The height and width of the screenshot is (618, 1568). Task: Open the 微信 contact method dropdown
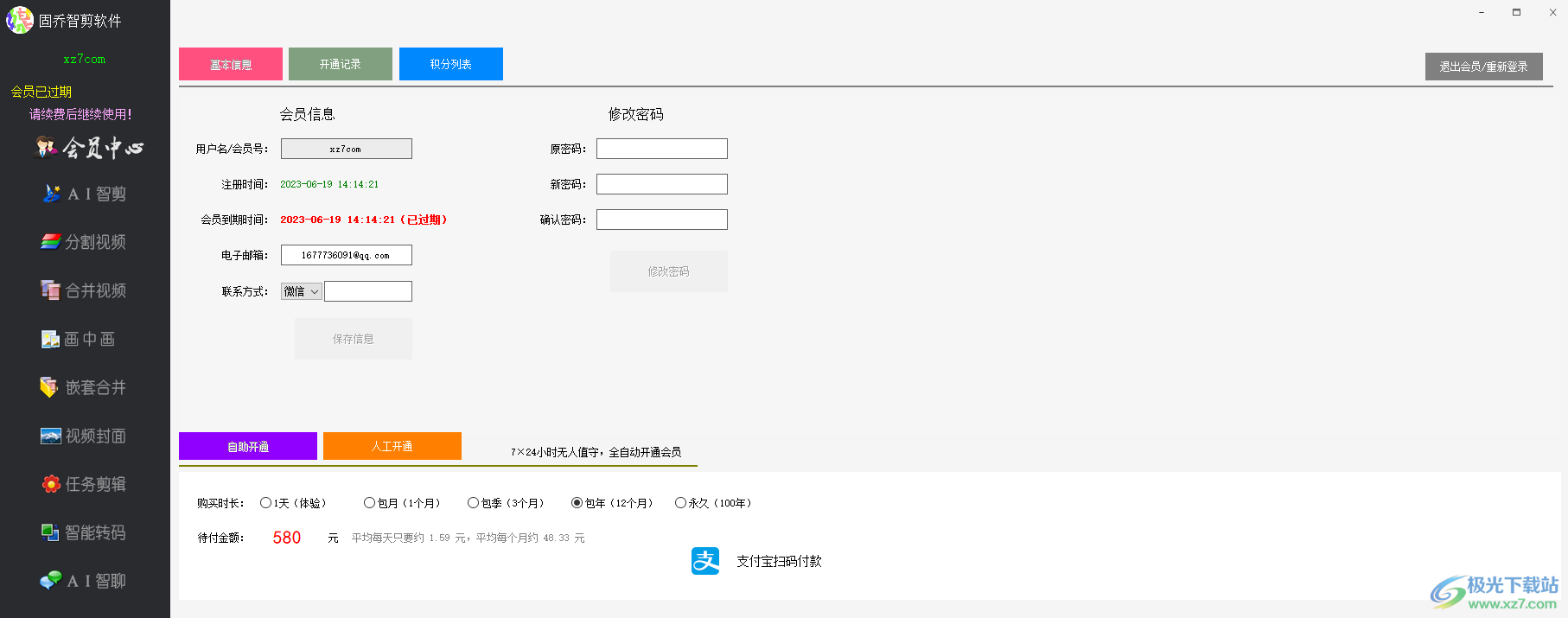[x=302, y=291]
